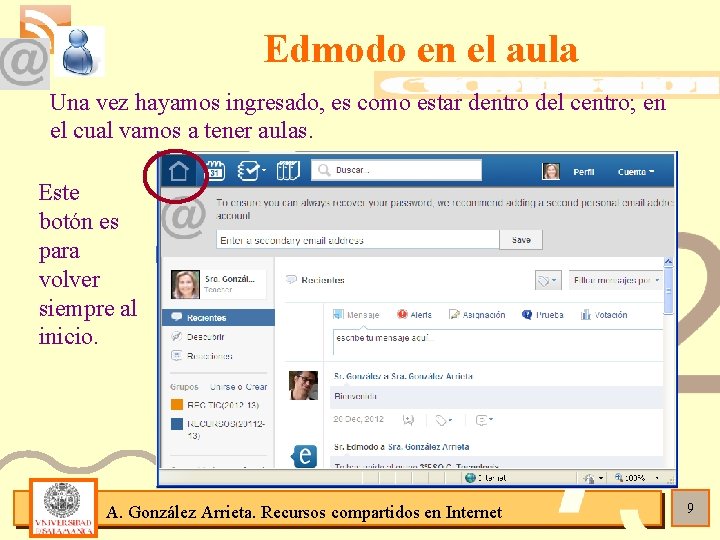Open the calendar icon in top bar
720x540 pixels.
[214, 171]
